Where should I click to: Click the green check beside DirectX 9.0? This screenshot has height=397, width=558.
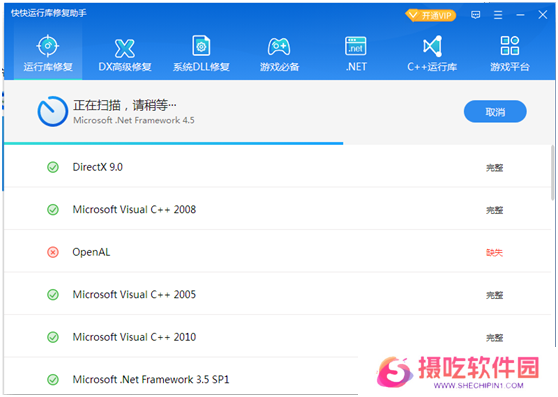[53, 167]
